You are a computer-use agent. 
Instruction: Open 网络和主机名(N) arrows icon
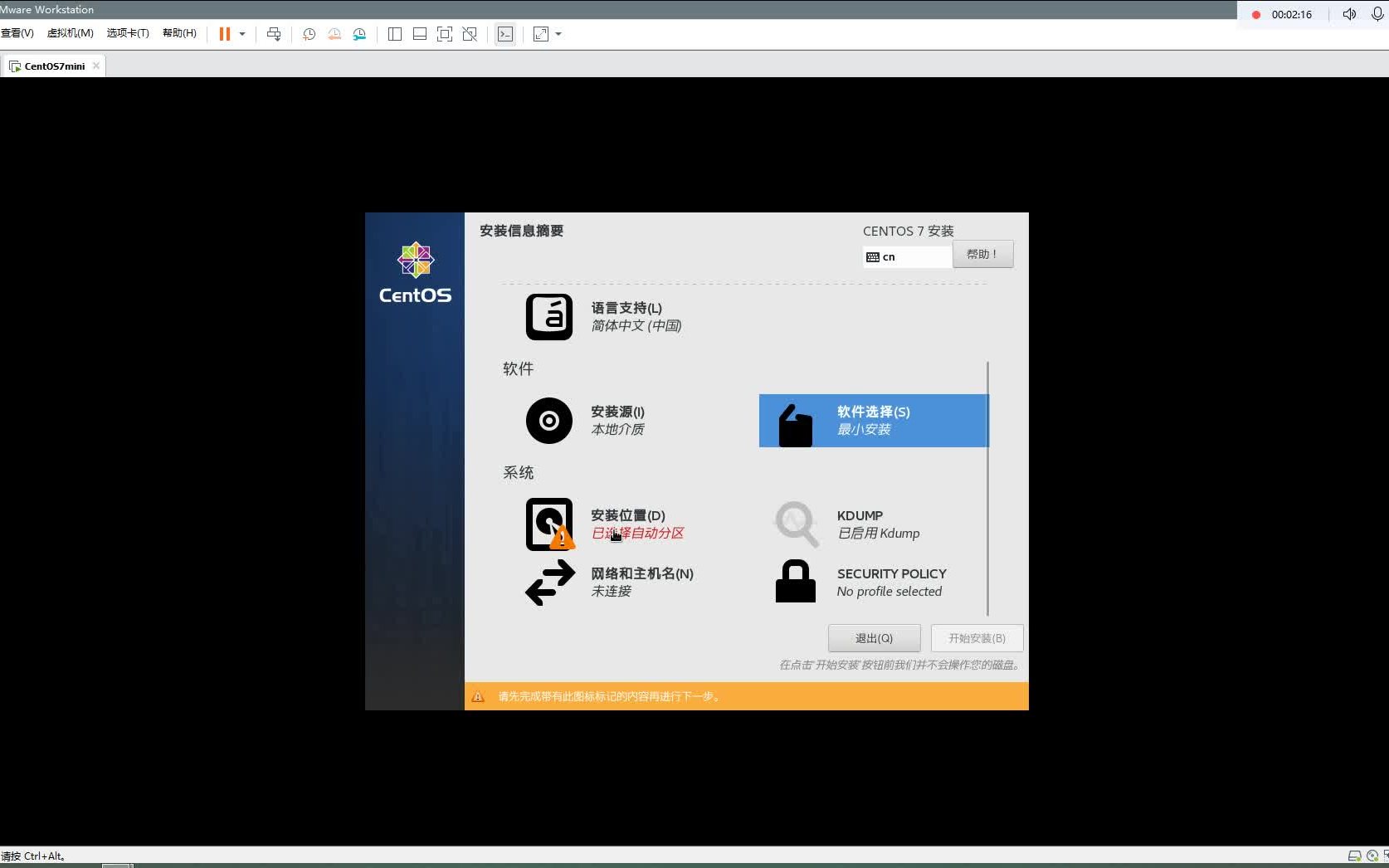point(550,583)
